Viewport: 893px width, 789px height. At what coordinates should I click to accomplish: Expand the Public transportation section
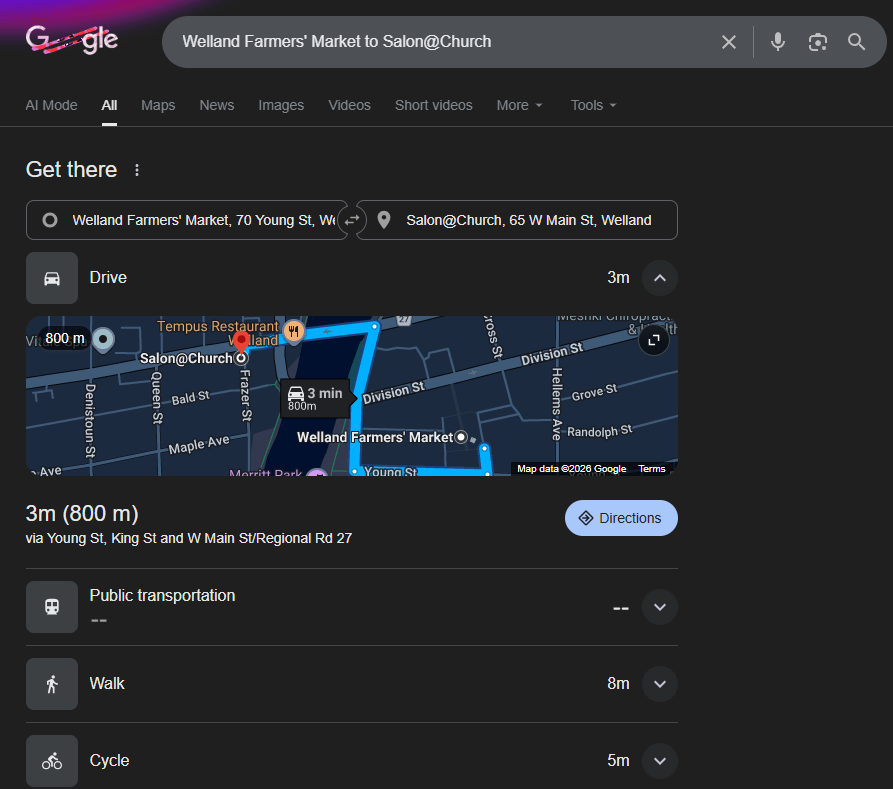point(659,607)
